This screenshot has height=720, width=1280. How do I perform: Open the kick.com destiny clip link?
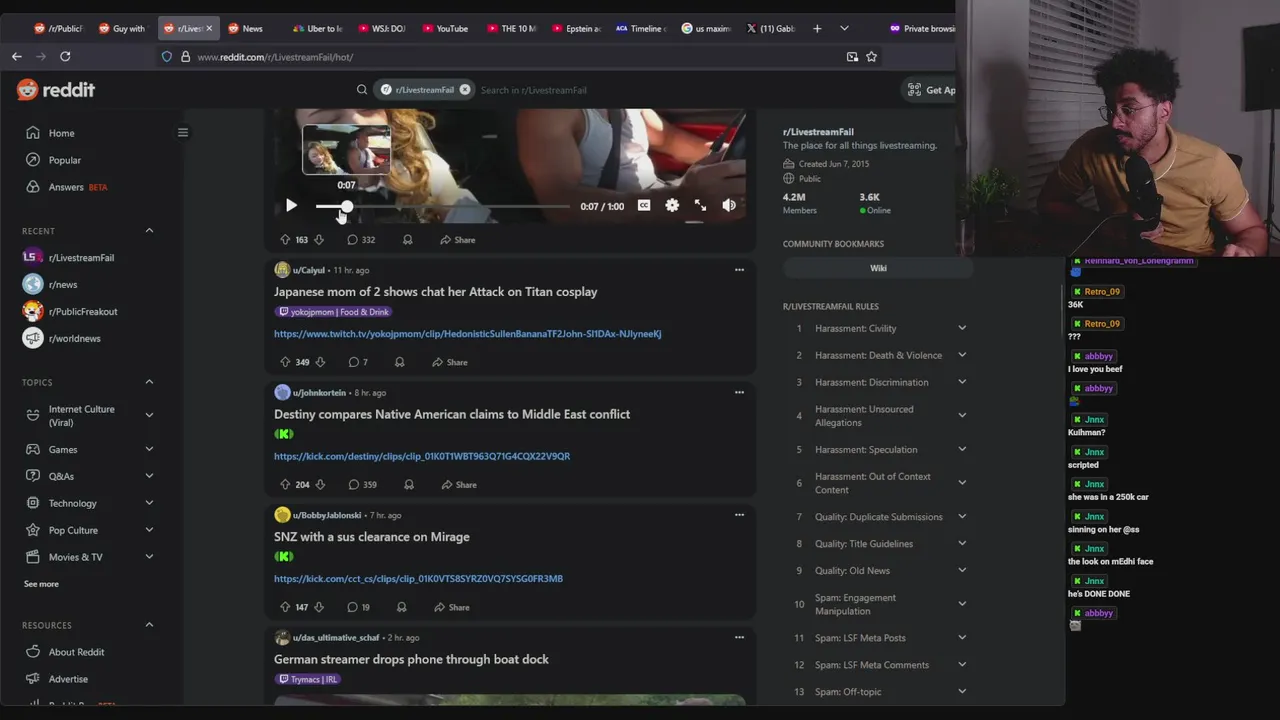click(x=422, y=456)
